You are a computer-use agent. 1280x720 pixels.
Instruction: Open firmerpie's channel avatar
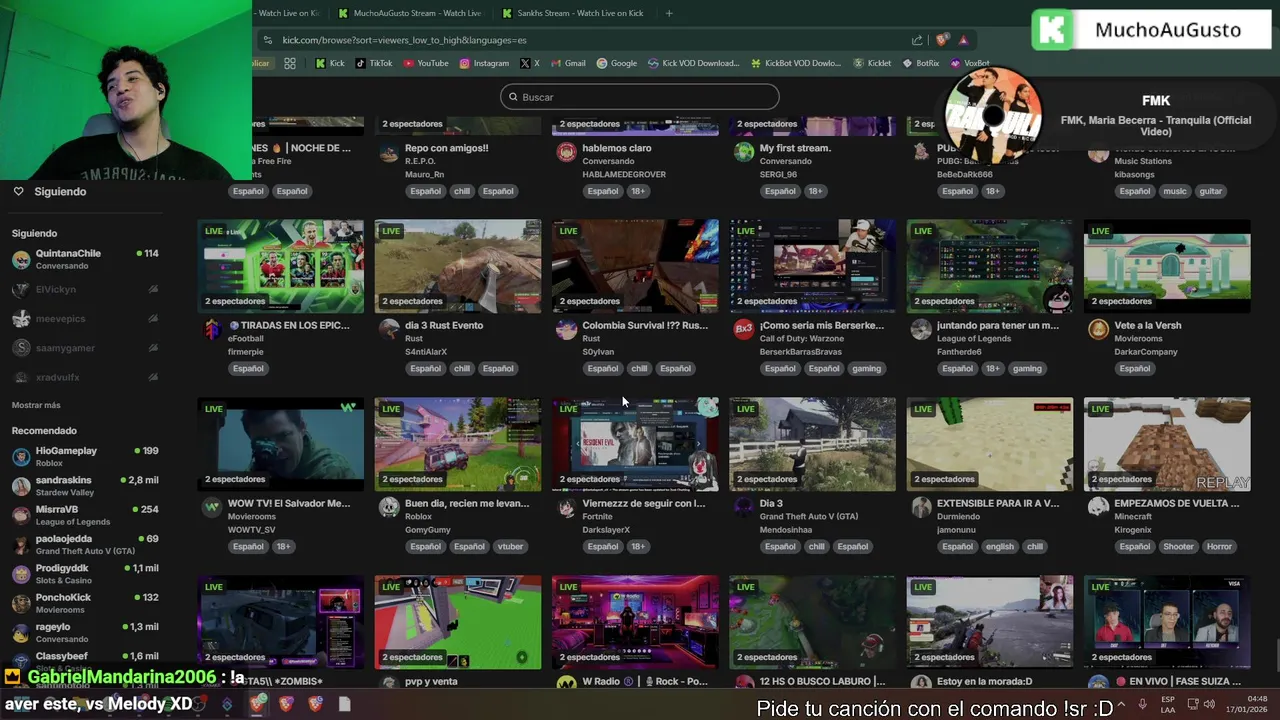click(x=211, y=330)
